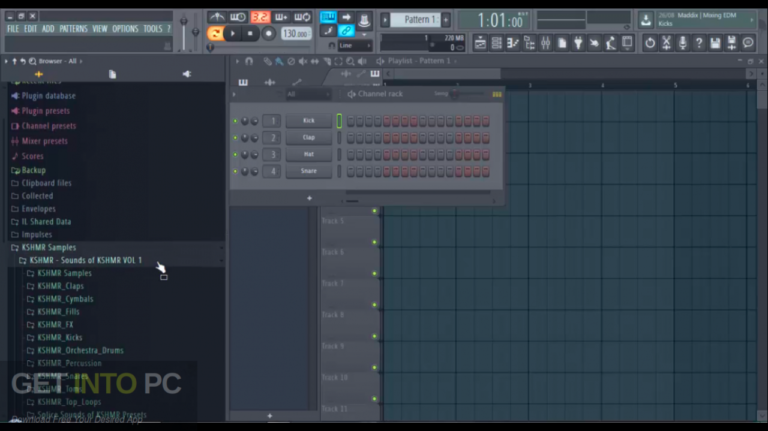Click the Clap channel button

309,138
